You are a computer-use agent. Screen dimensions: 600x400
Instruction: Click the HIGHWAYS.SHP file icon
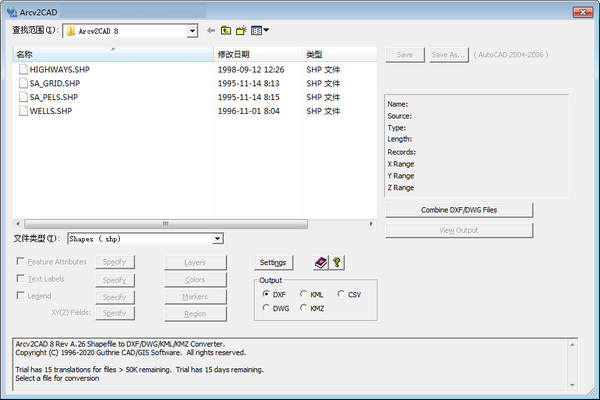23,69
